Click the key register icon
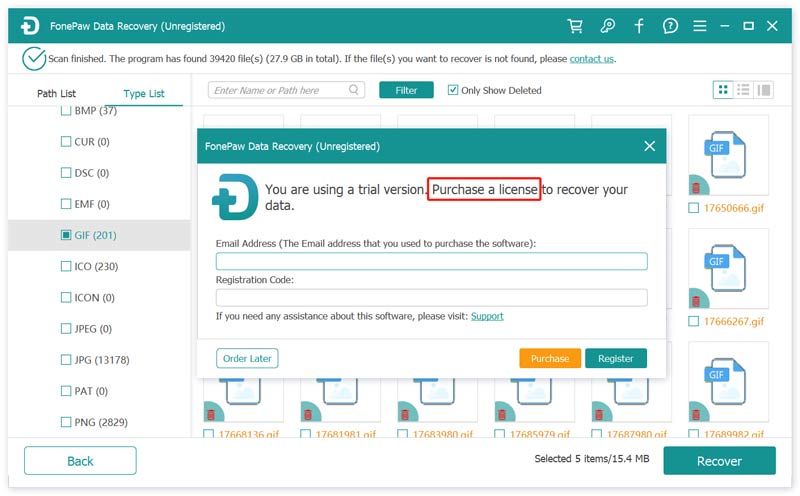800x496 pixels. (x=607, y=26)
